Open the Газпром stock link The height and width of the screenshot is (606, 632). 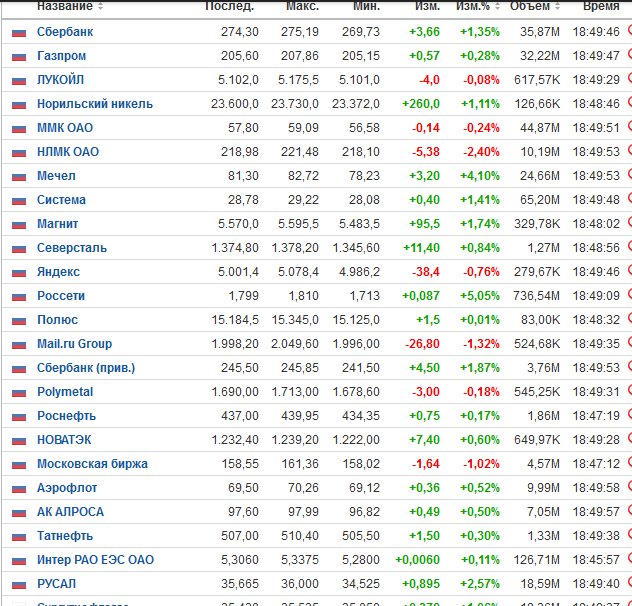(61, 56)
